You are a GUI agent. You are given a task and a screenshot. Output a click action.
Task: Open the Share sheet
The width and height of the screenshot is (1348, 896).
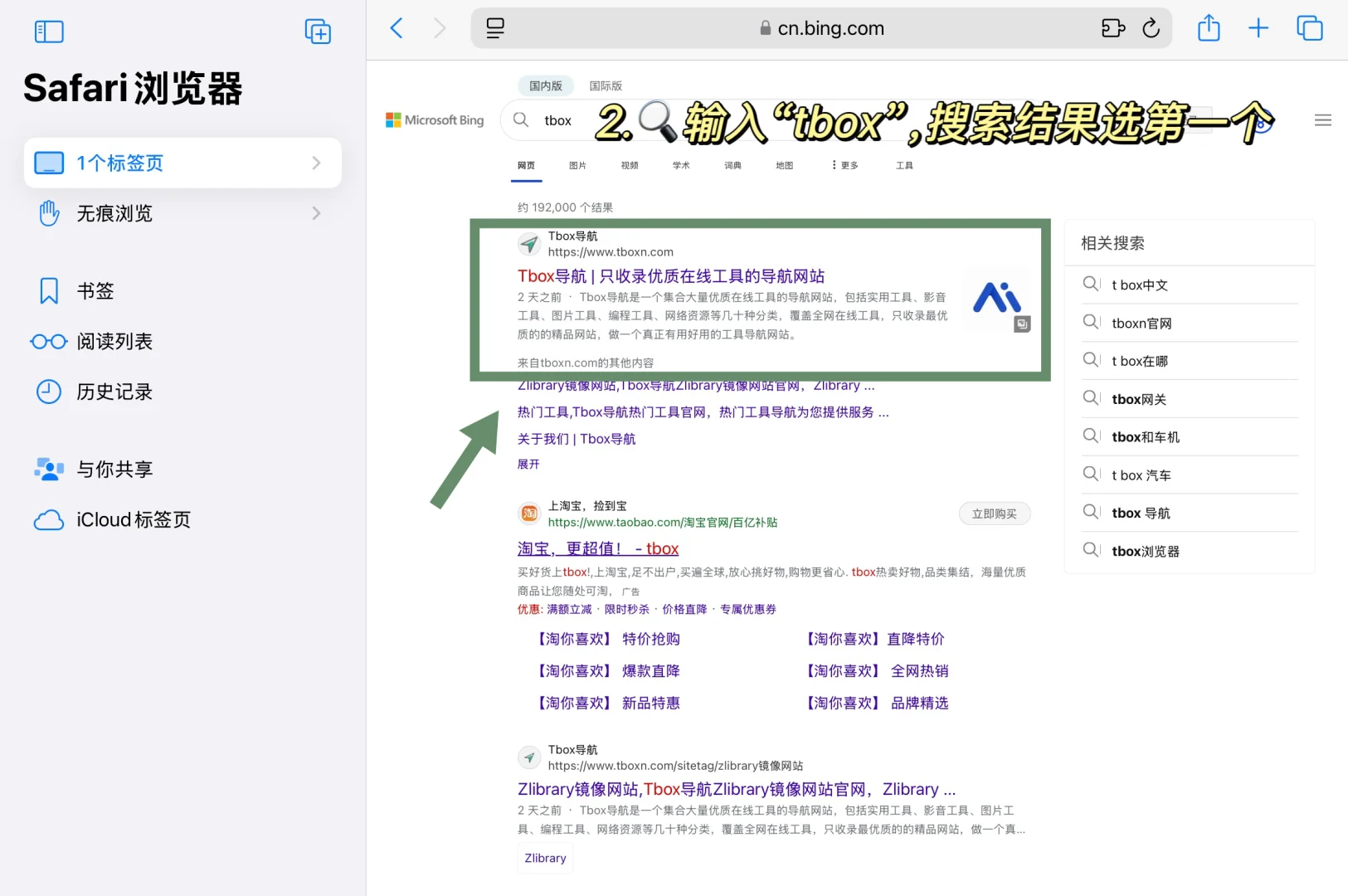pos(1209,28)
